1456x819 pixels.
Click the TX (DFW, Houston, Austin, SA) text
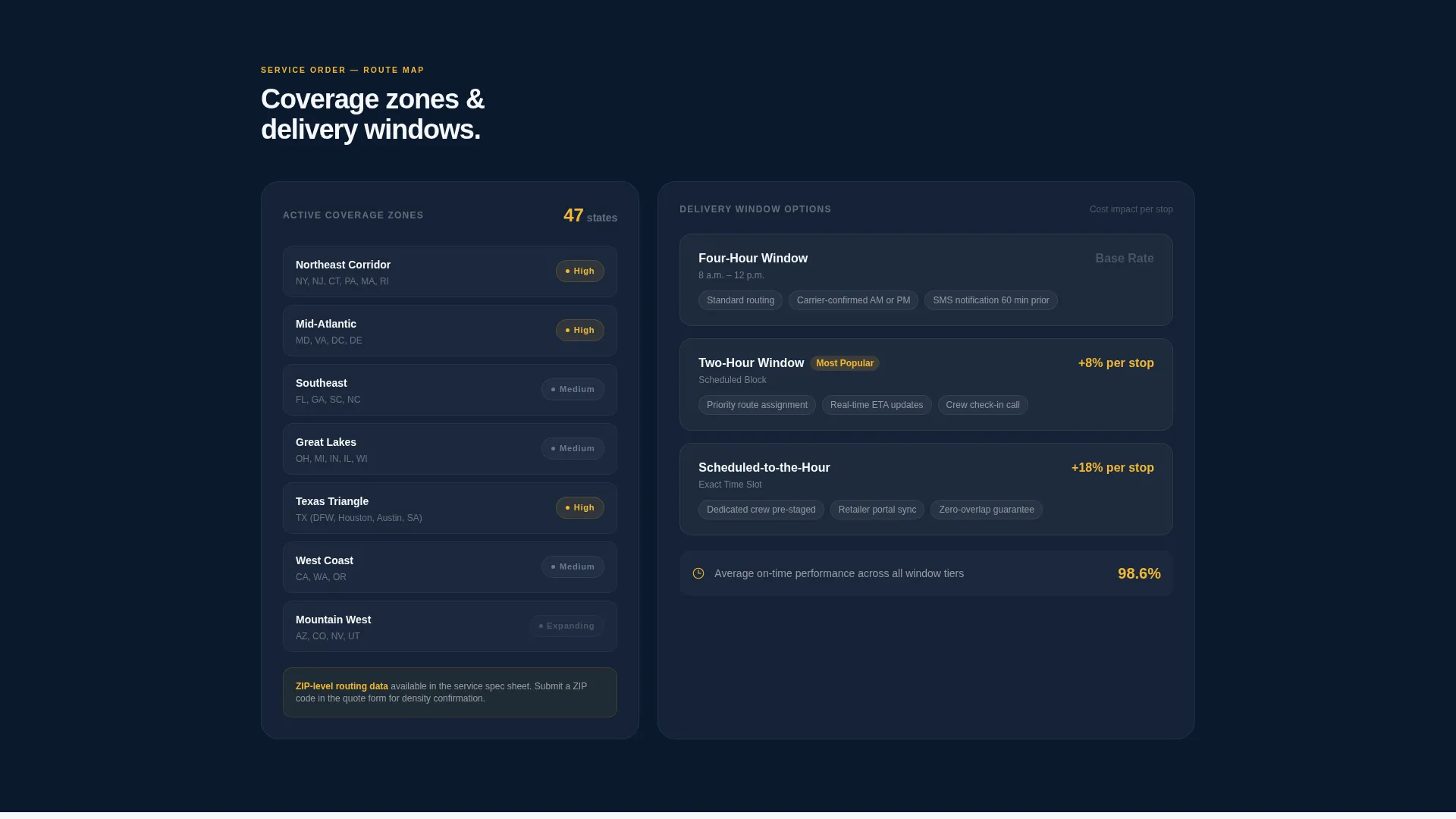click(x=359, y=518)
